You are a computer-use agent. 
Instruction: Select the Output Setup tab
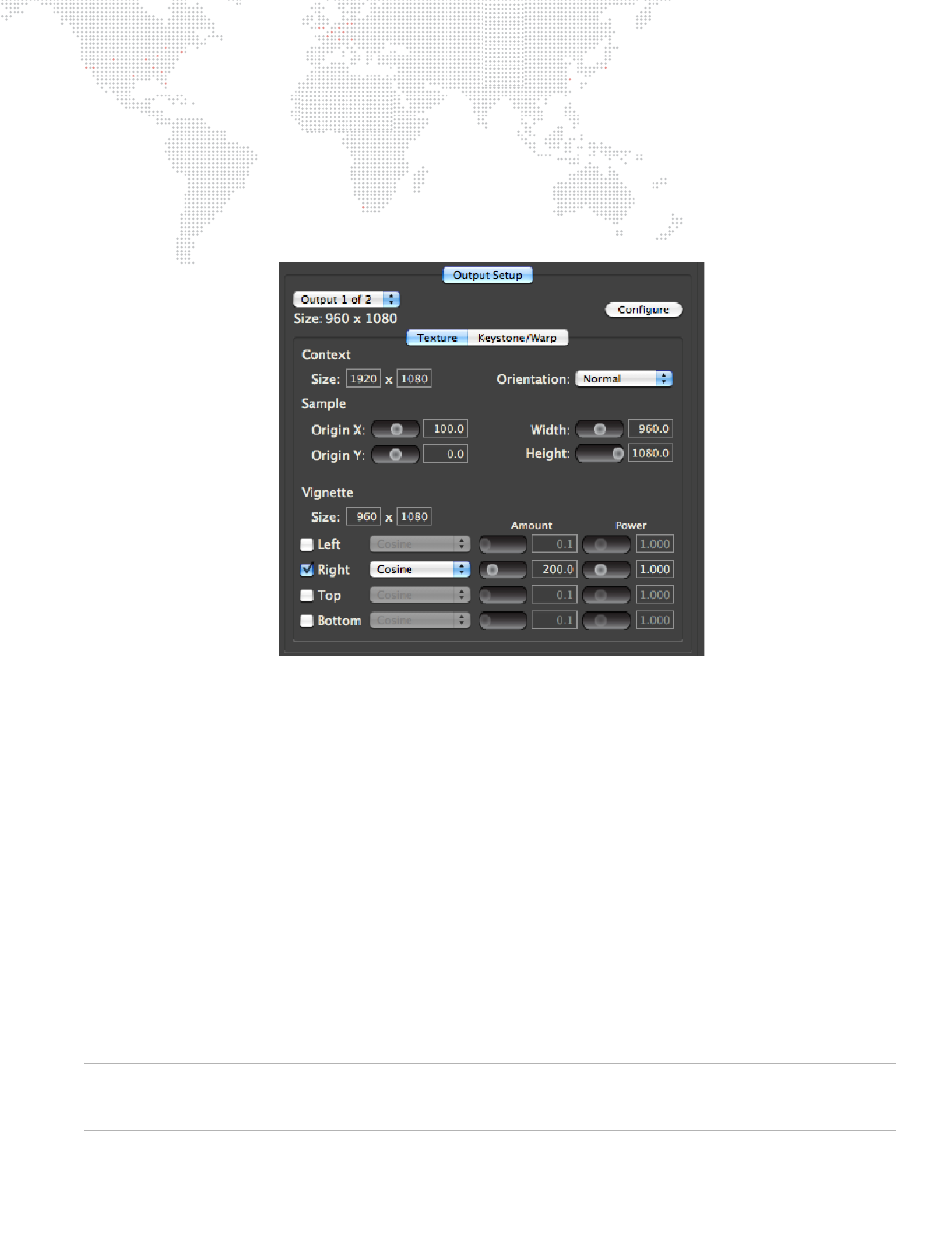pyautogui.click(x=488, y=275)
